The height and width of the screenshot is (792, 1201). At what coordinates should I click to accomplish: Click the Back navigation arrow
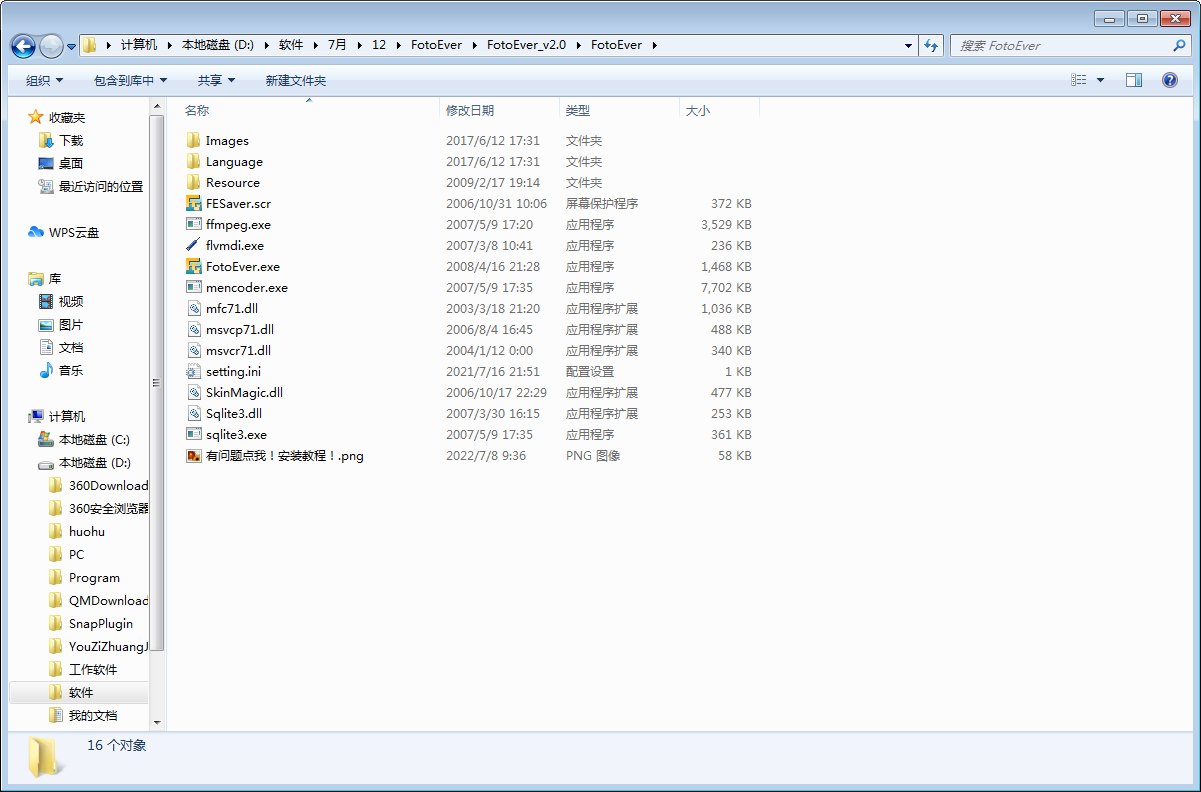coord(23,46)
